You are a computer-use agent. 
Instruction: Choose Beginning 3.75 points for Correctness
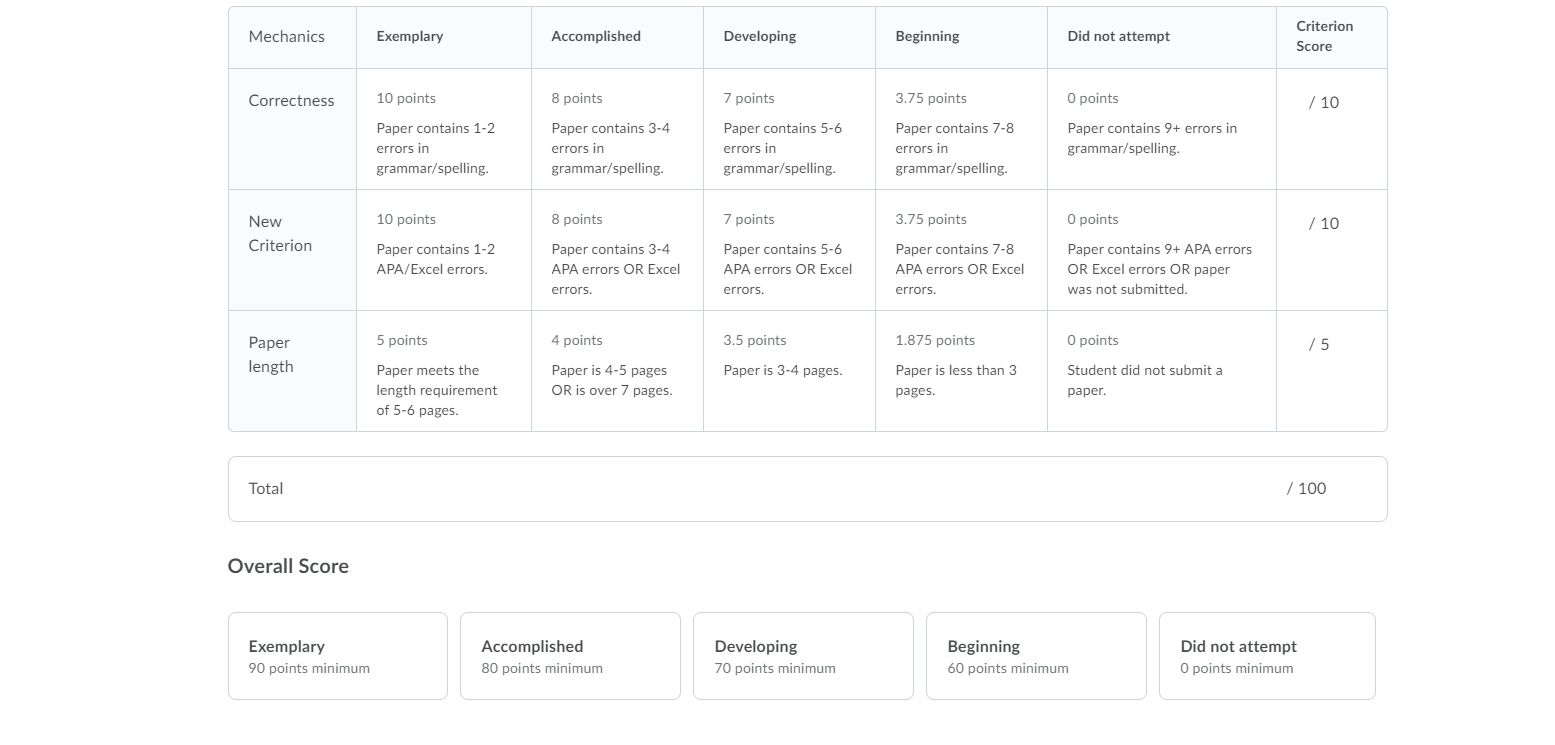[x=961, y=129]
